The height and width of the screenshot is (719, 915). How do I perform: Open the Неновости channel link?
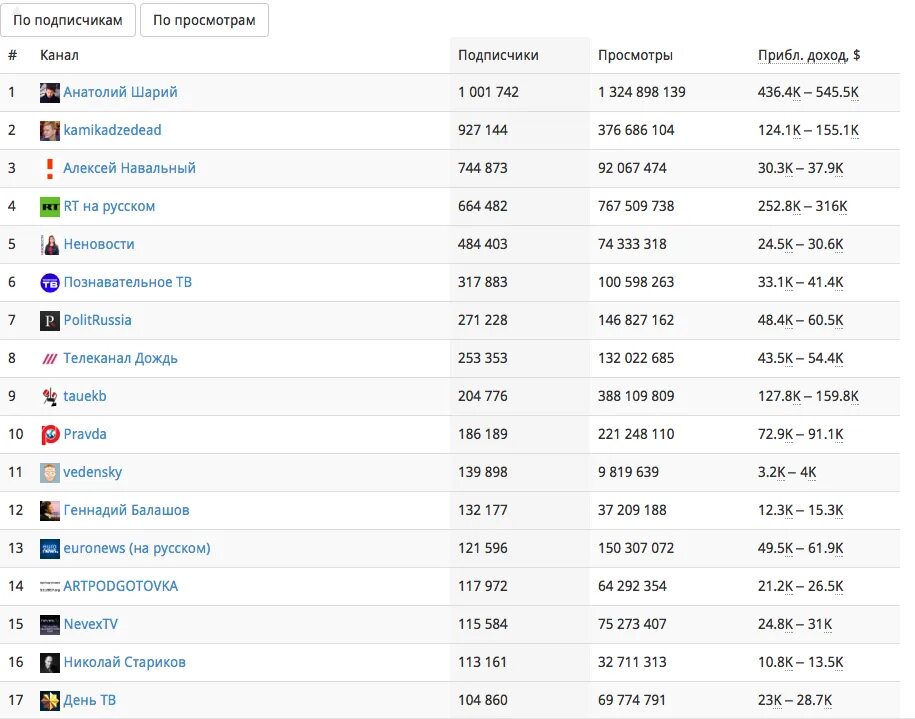tap(99, 244)
